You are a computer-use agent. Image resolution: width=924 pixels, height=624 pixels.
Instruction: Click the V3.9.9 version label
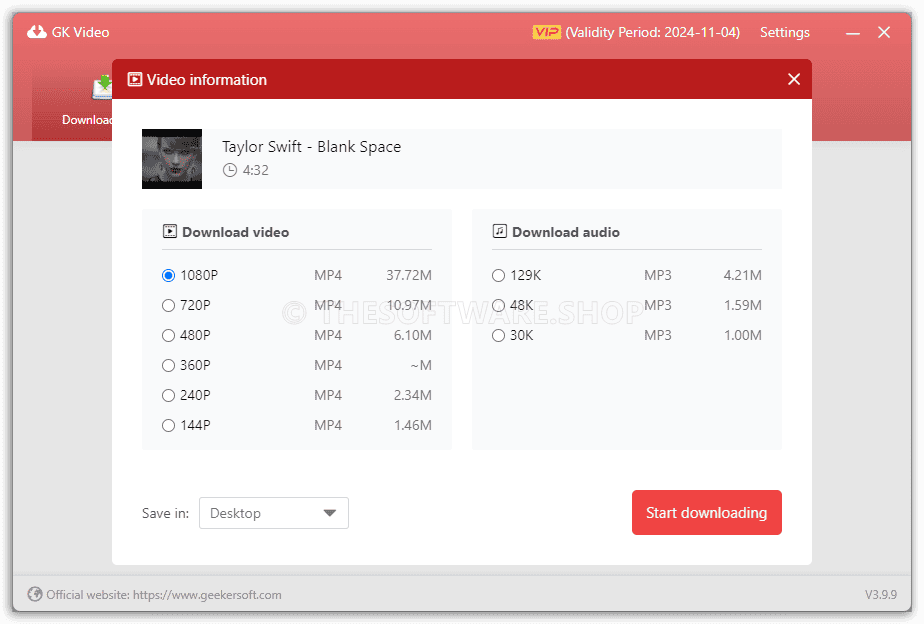[881, 595]
